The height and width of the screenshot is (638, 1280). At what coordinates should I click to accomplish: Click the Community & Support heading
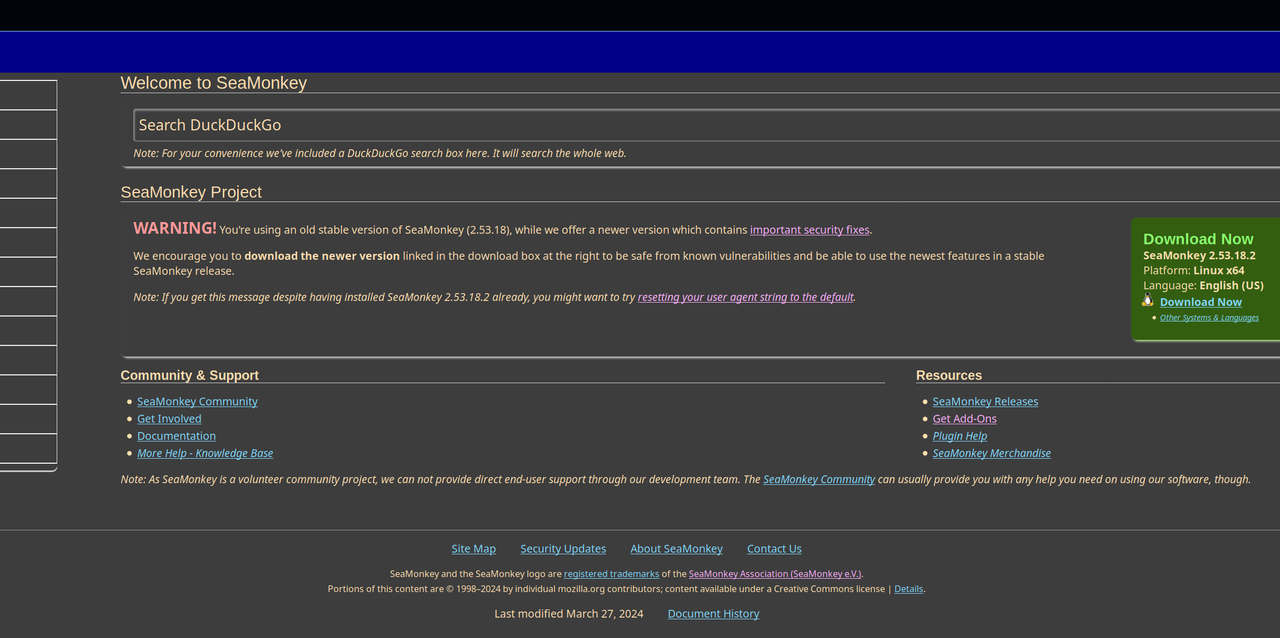coord(189,375)
